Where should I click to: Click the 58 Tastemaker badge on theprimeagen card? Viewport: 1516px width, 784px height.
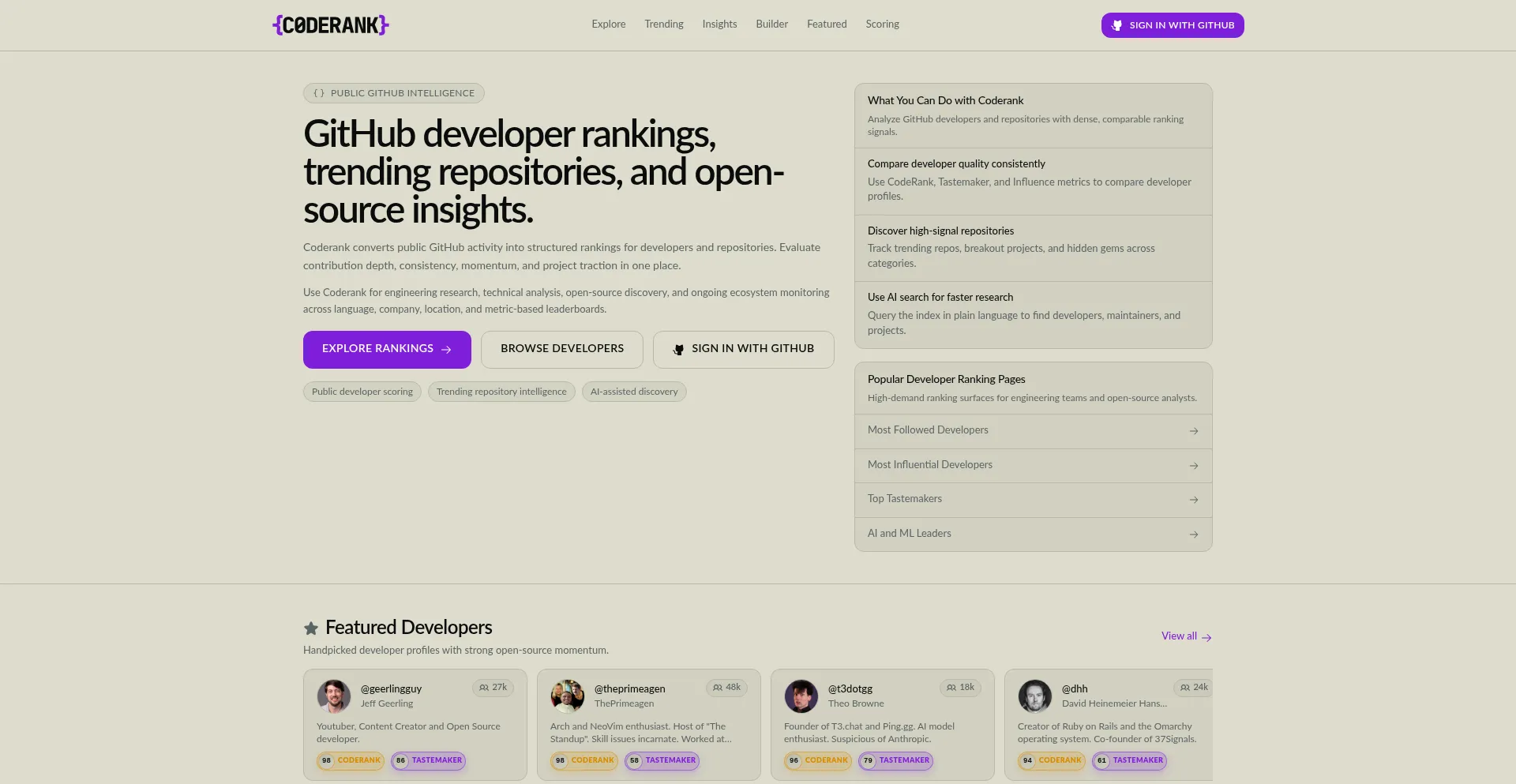(662, 760)
